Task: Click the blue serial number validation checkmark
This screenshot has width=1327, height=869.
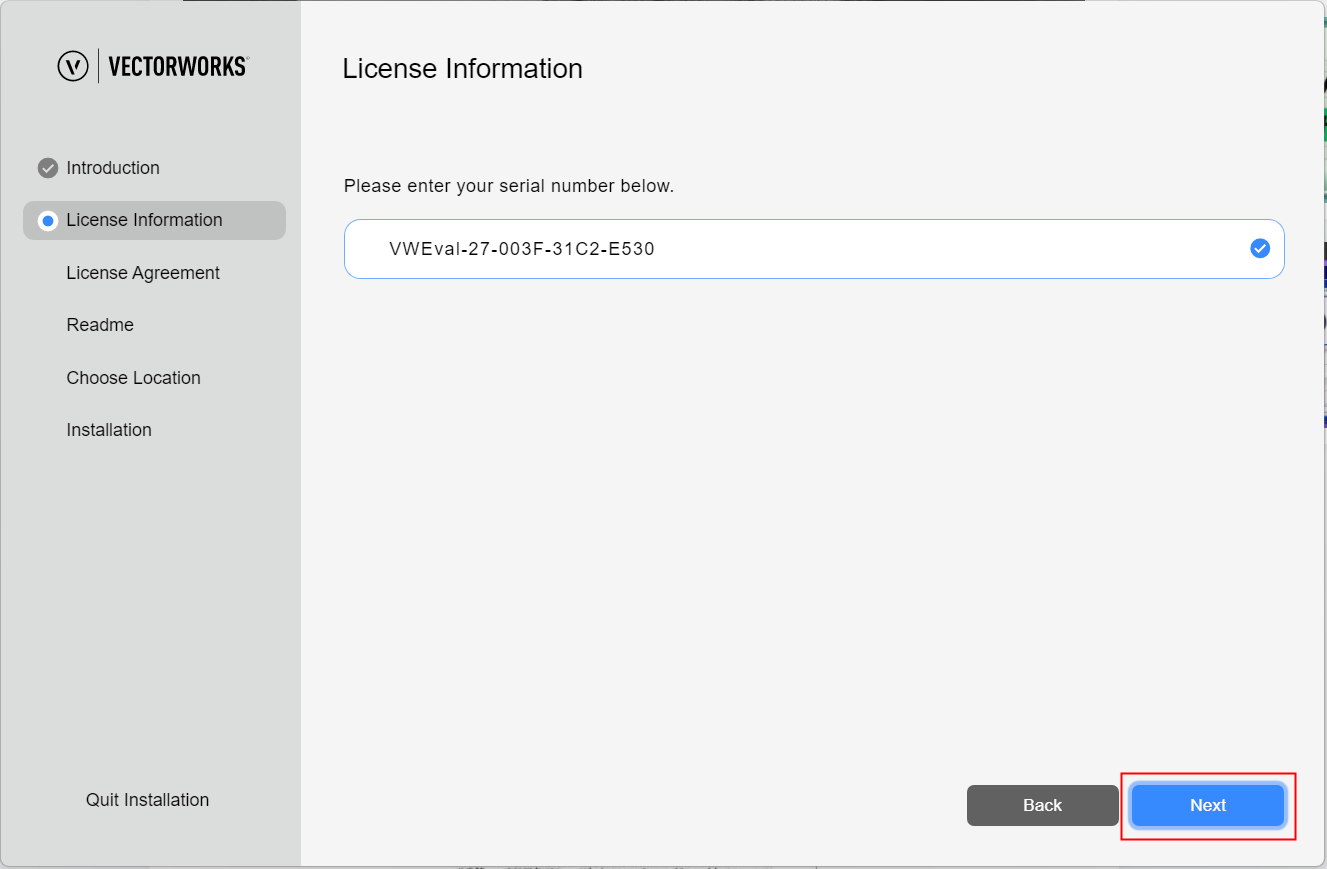Action: coord(1260,248)
